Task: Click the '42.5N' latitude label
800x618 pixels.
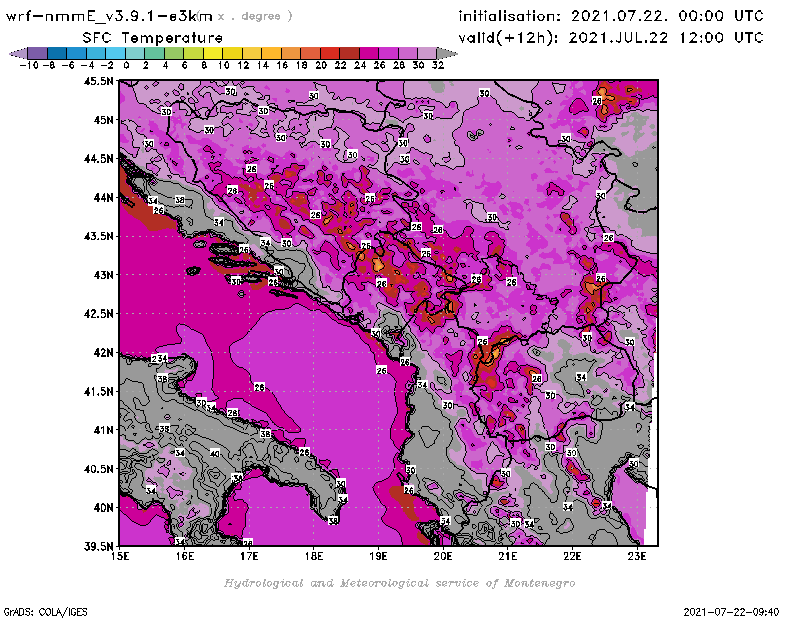Action: tap(99, 314)
